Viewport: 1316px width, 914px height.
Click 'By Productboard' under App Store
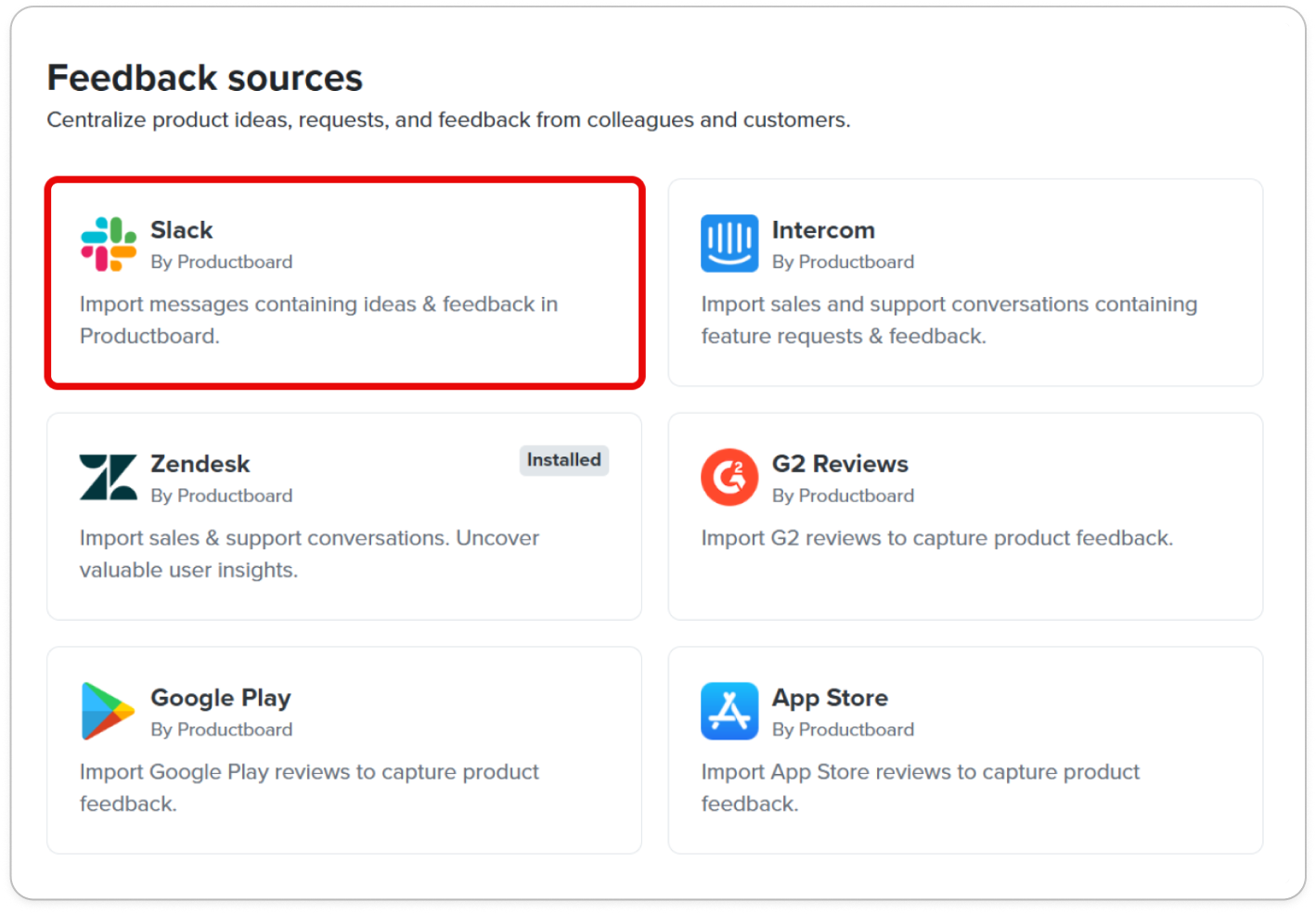click(x=843, y=730)
